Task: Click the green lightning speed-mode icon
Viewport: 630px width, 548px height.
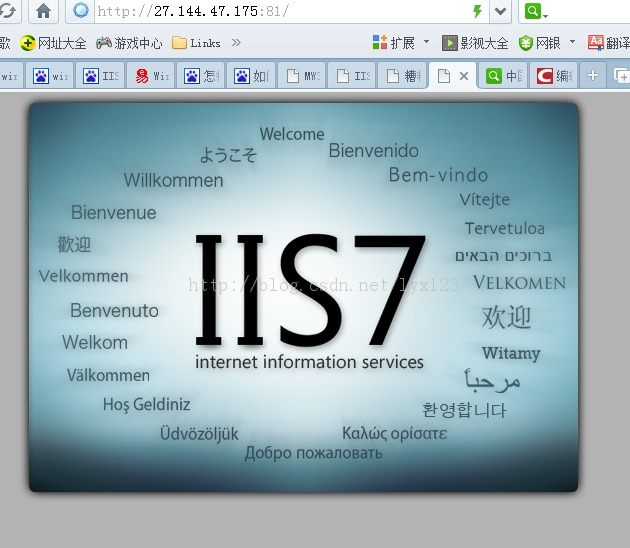Action: pos(477,11)
